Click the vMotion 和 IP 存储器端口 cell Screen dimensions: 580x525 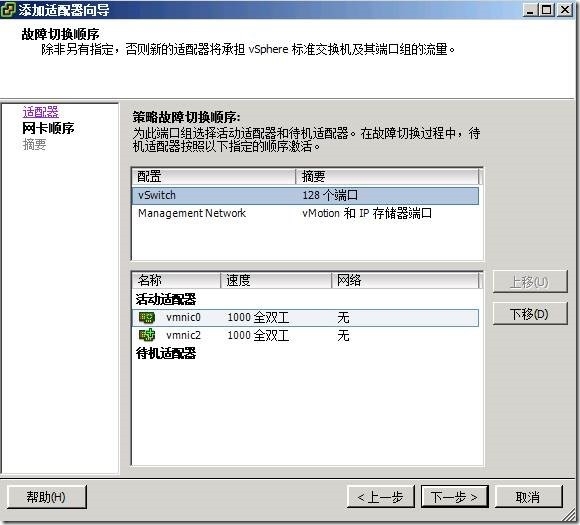click(367, 213)
